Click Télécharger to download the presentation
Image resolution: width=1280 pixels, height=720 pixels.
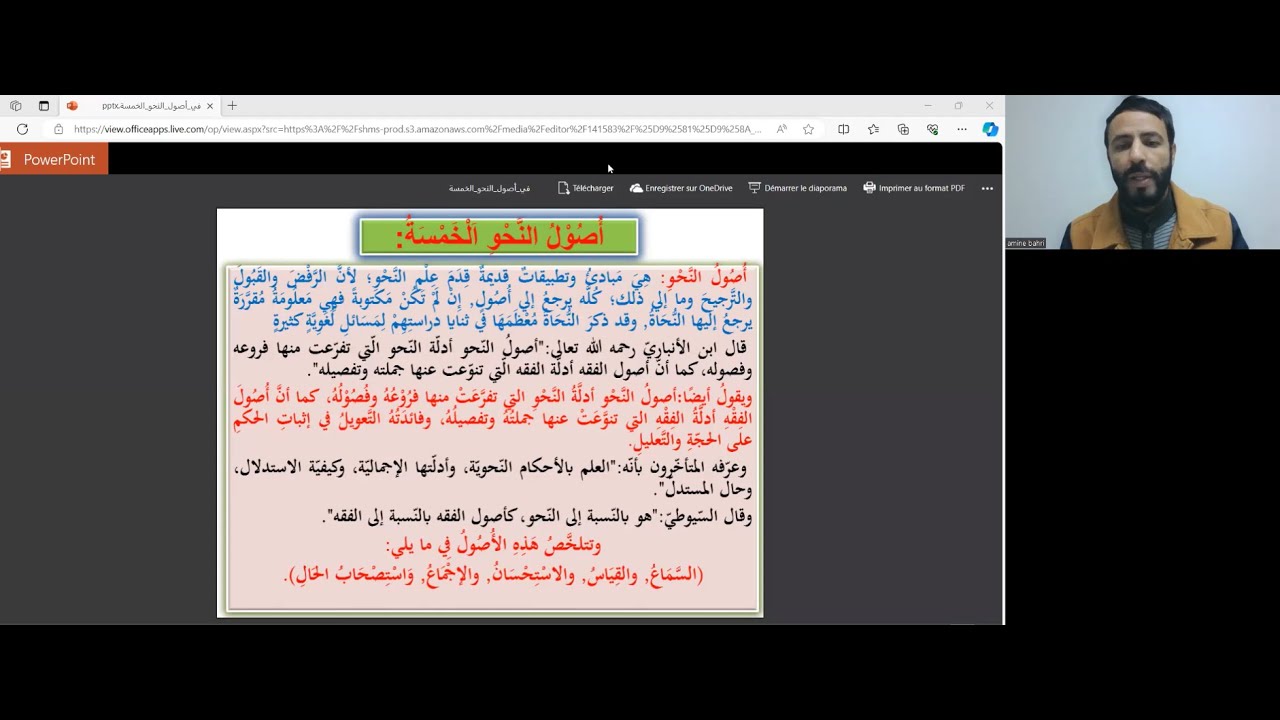click(586, 188)
